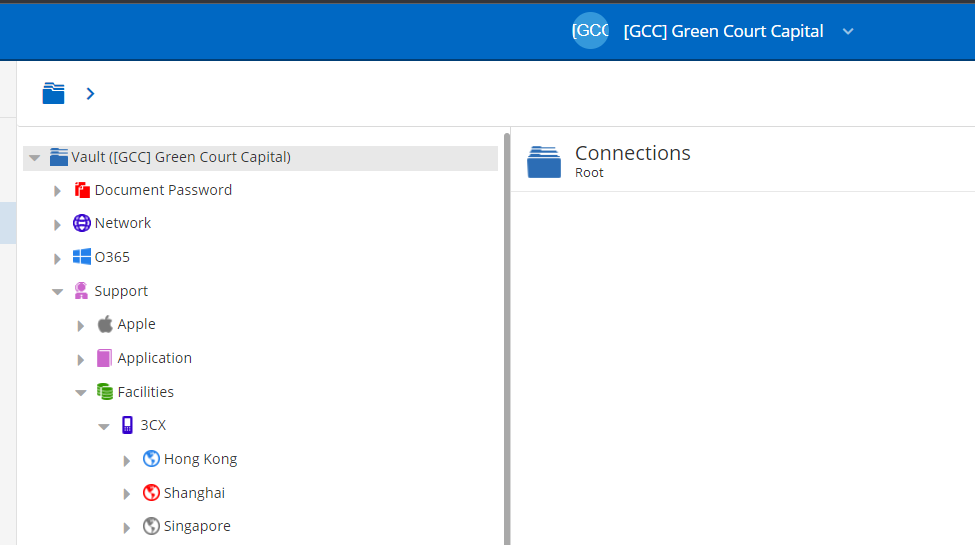Select the Application tree item
This screenshot has width=975, height=545.
click(x=154, y=358)
